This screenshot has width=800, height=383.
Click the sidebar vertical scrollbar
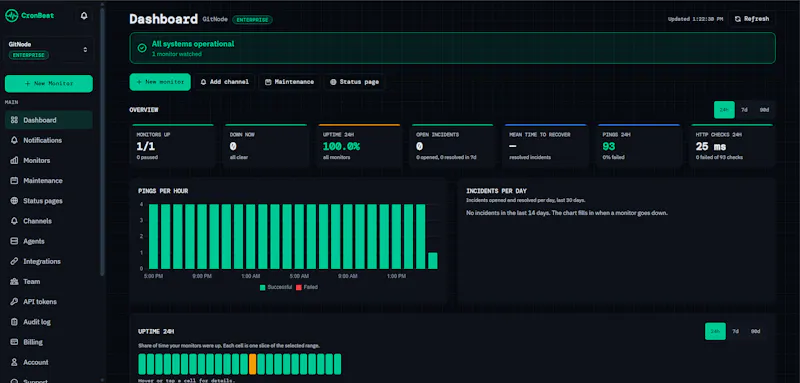[103, 143]
